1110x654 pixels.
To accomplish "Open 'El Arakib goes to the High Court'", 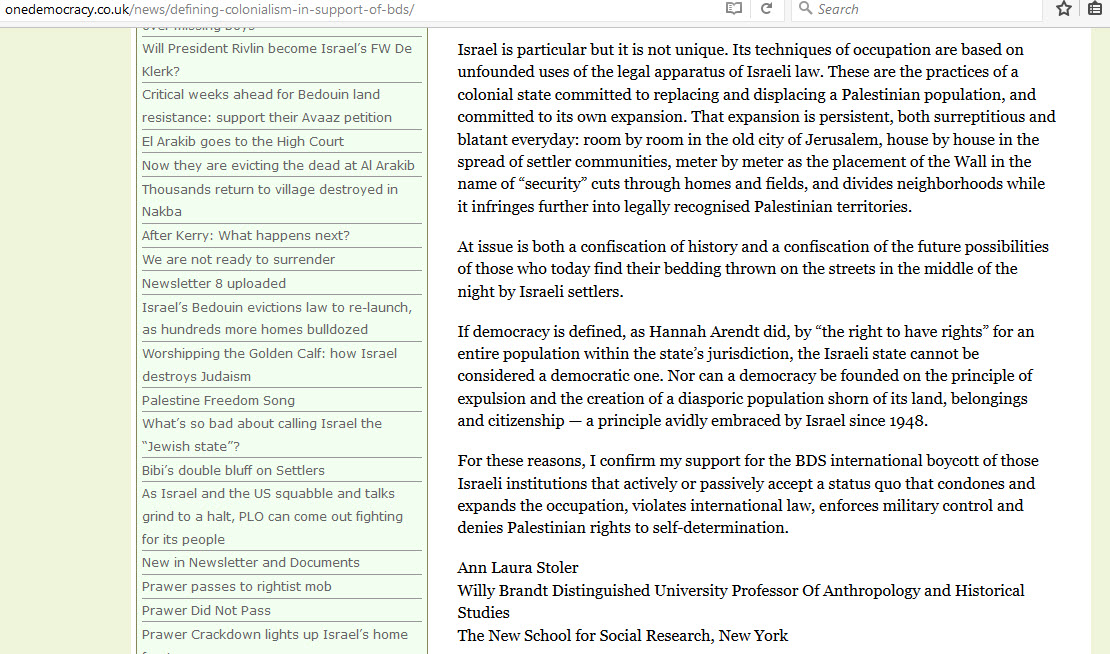I will (243, 142).
